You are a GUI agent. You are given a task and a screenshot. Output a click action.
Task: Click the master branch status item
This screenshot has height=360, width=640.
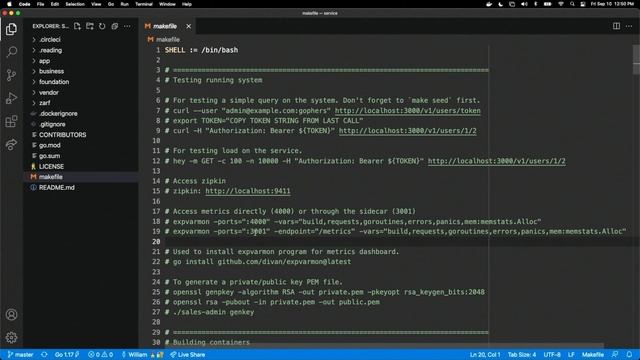(20, 355)
